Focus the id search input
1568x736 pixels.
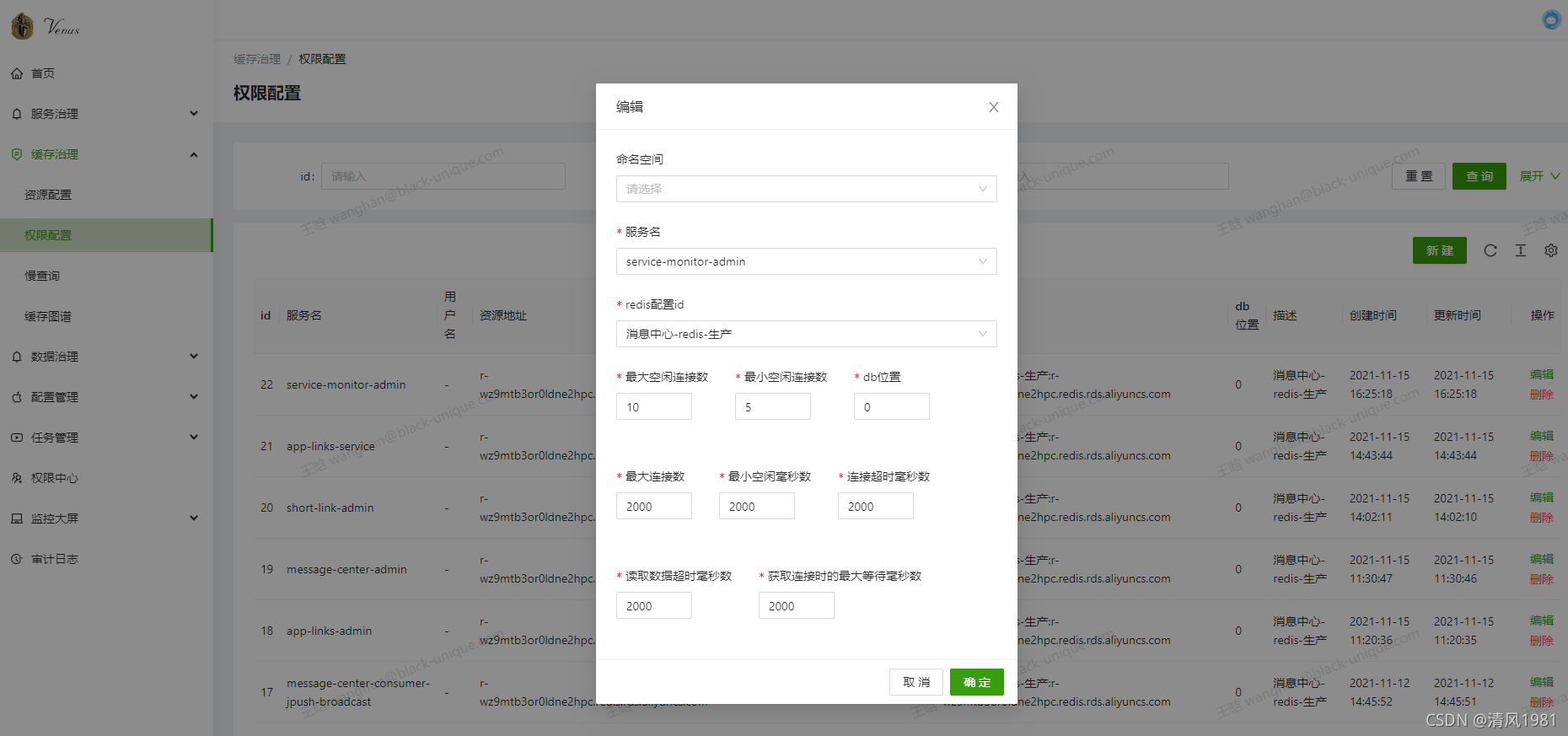(x=443, y=176)
